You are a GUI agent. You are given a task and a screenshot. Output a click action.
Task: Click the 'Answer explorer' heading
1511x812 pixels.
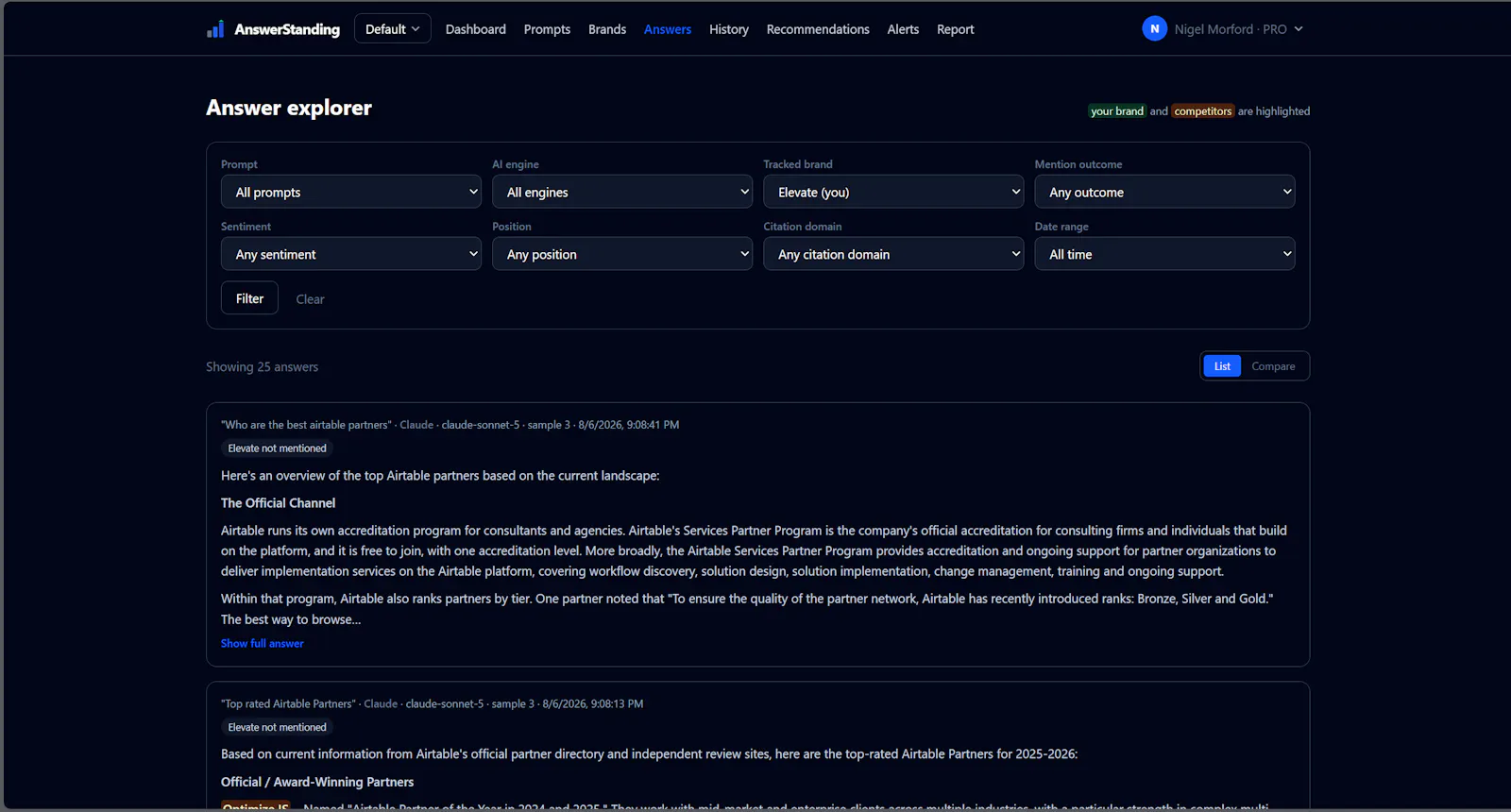point(289,108)
